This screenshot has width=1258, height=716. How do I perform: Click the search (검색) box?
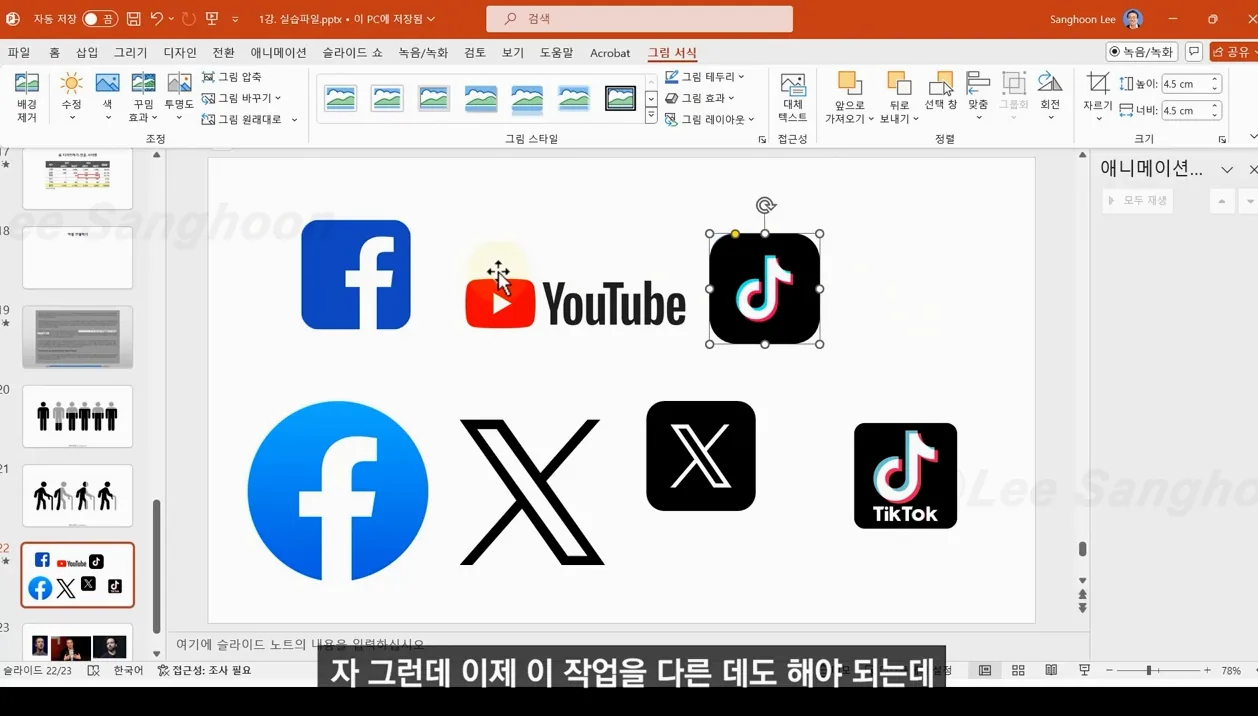(x=640, y=19)
